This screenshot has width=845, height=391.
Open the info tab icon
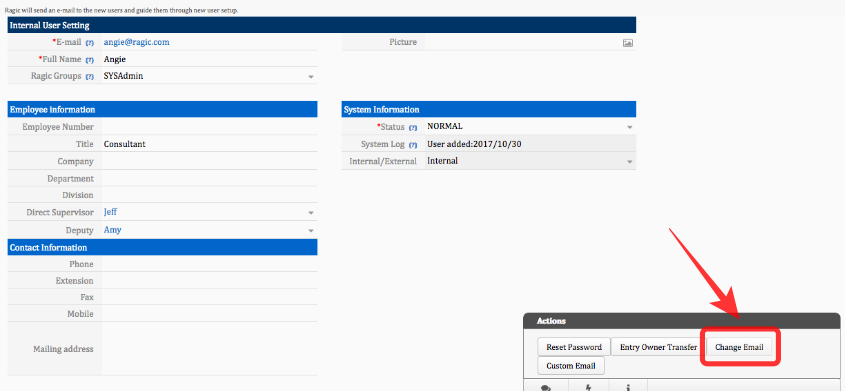point(628,387)
